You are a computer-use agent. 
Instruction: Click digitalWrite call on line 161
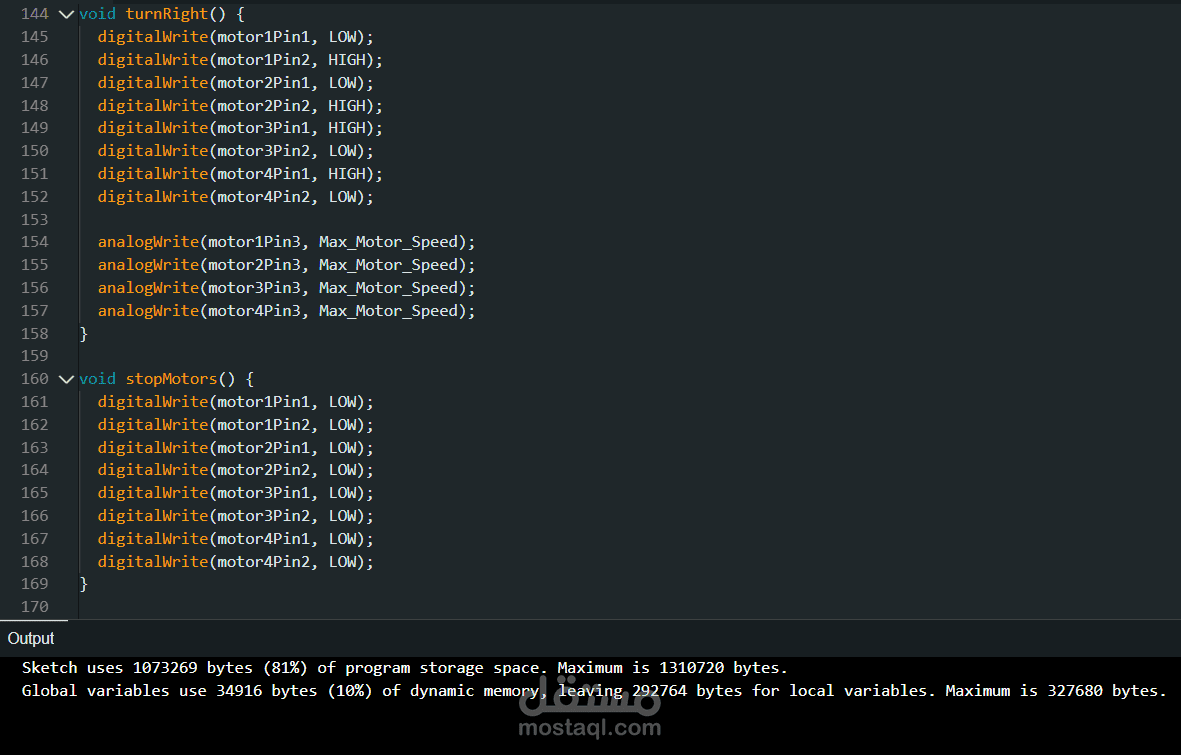pos(153,402)
